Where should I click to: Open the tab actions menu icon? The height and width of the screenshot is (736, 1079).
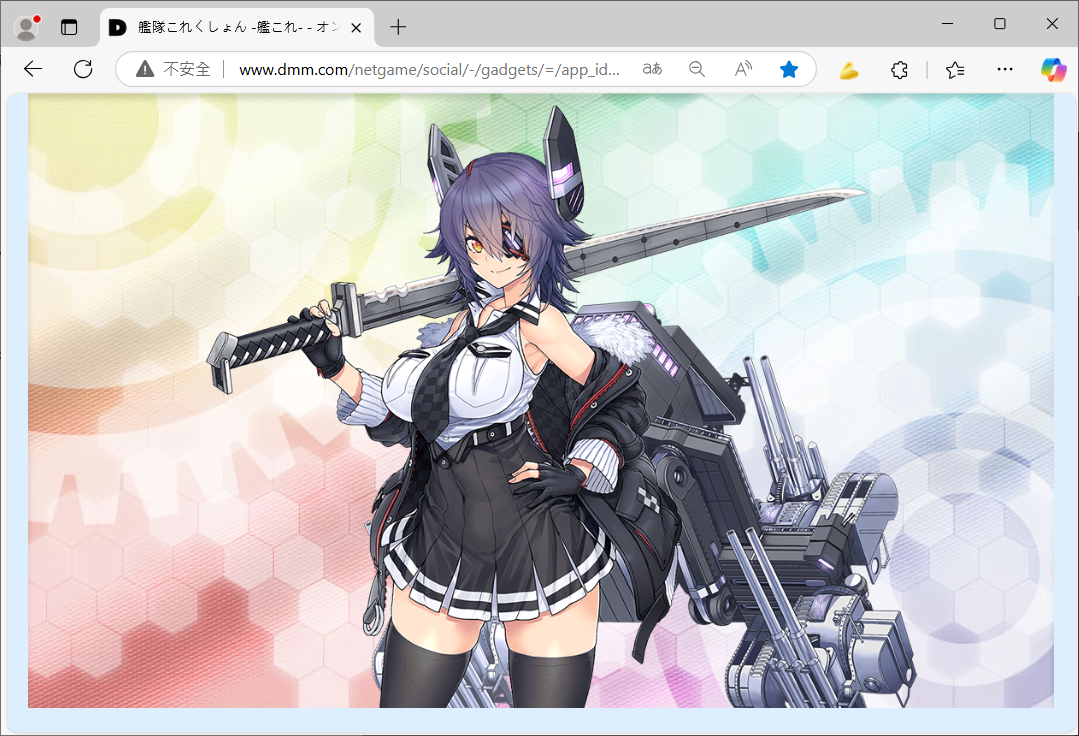pos(69,28)
